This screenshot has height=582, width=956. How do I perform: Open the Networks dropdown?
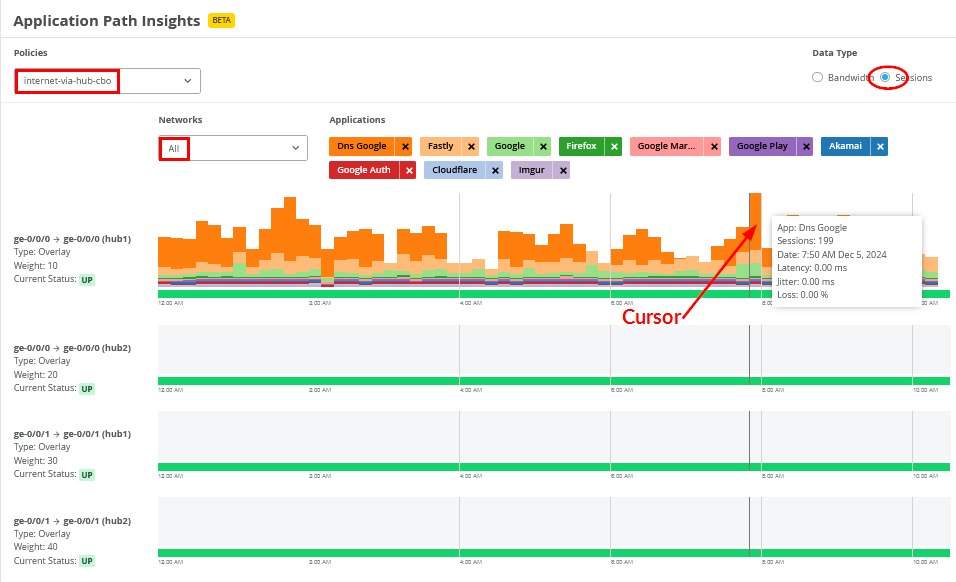[x=233, y=148]
